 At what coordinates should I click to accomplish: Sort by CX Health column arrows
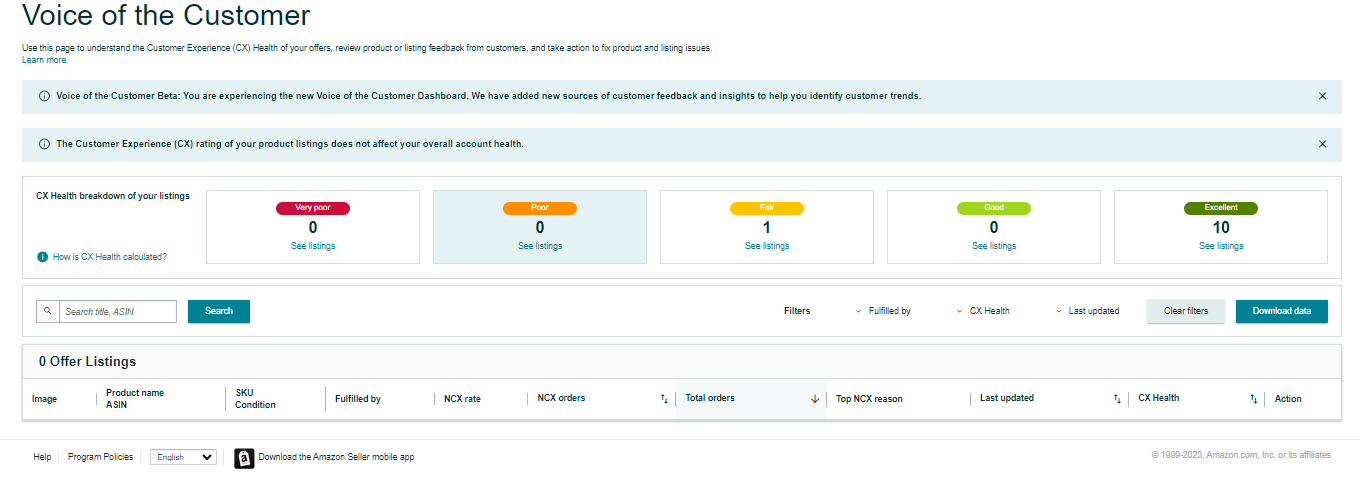[1253, 398]
